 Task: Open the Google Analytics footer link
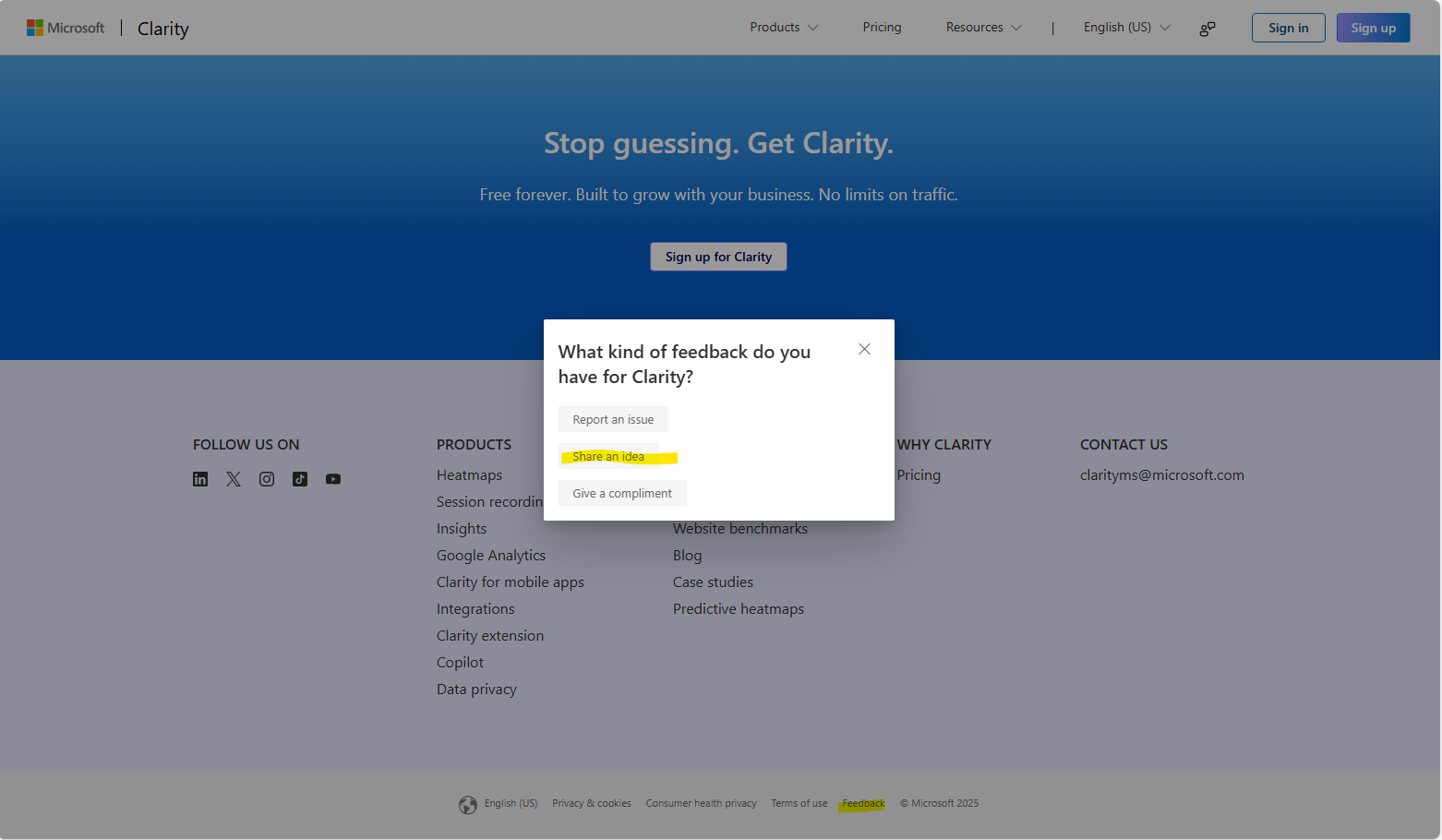tap(491, 556)
